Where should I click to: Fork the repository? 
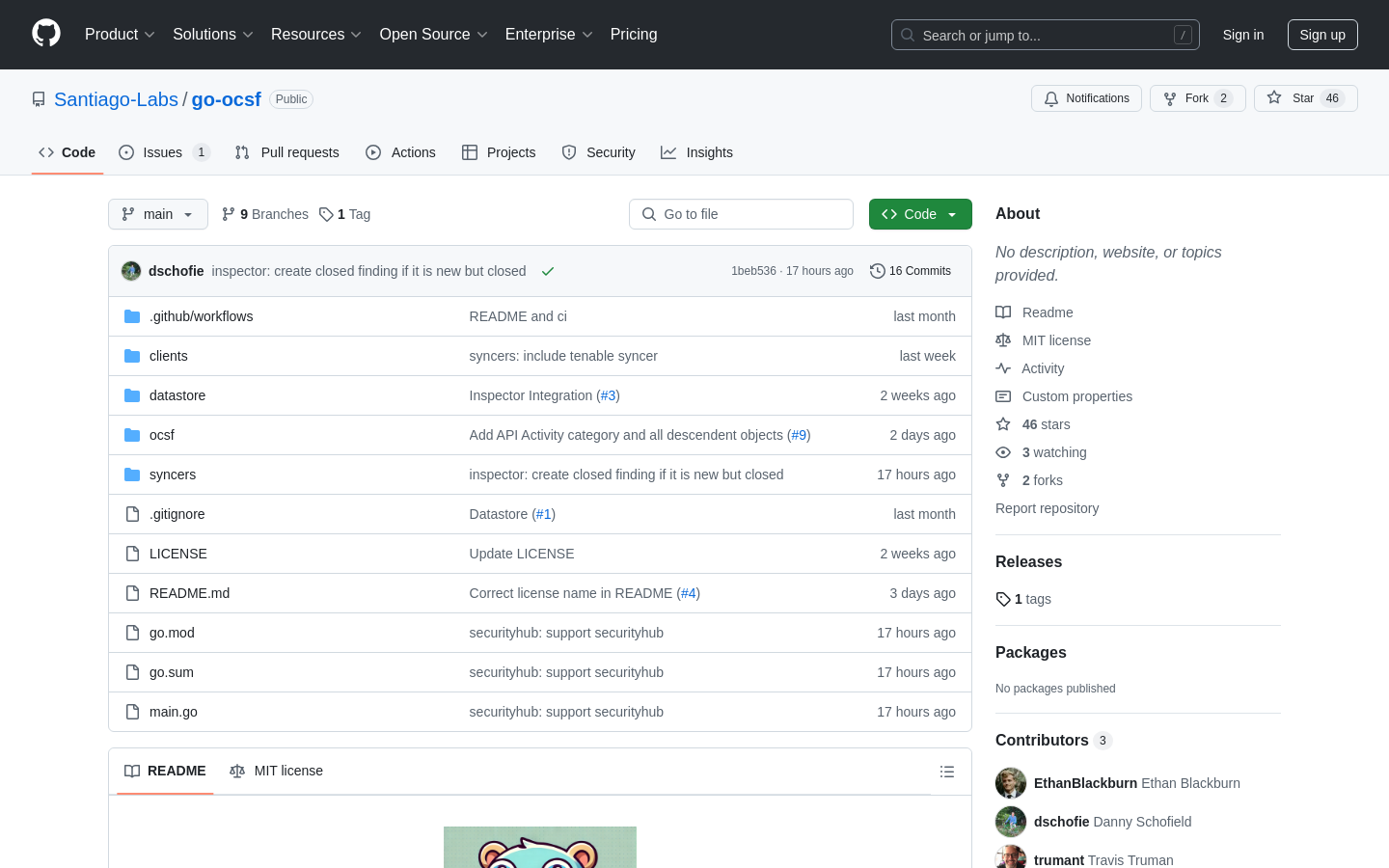[x=1198, y=98]
